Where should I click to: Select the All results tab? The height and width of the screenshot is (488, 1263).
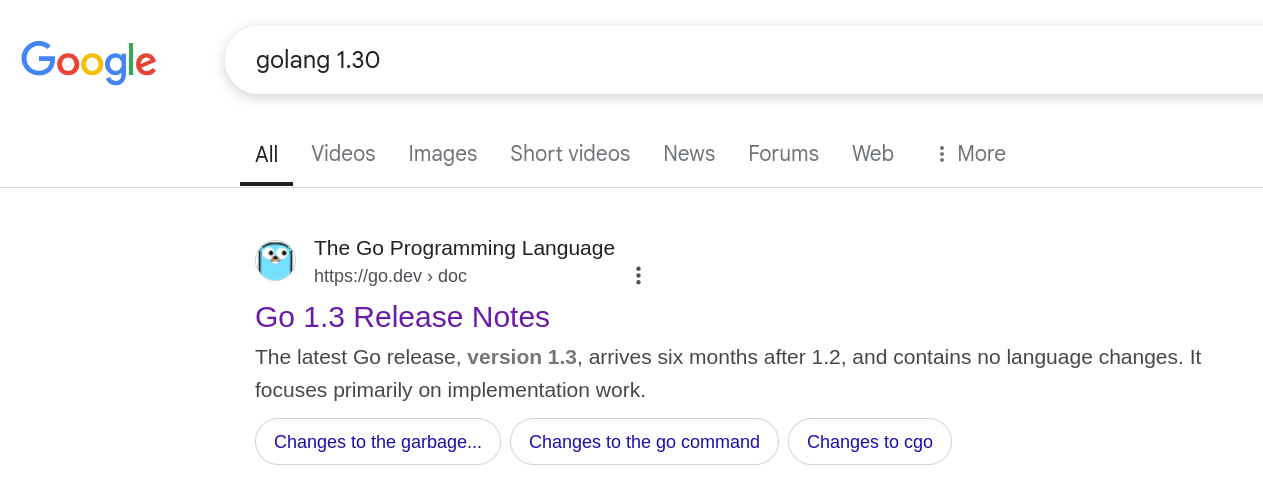(266, 154)
